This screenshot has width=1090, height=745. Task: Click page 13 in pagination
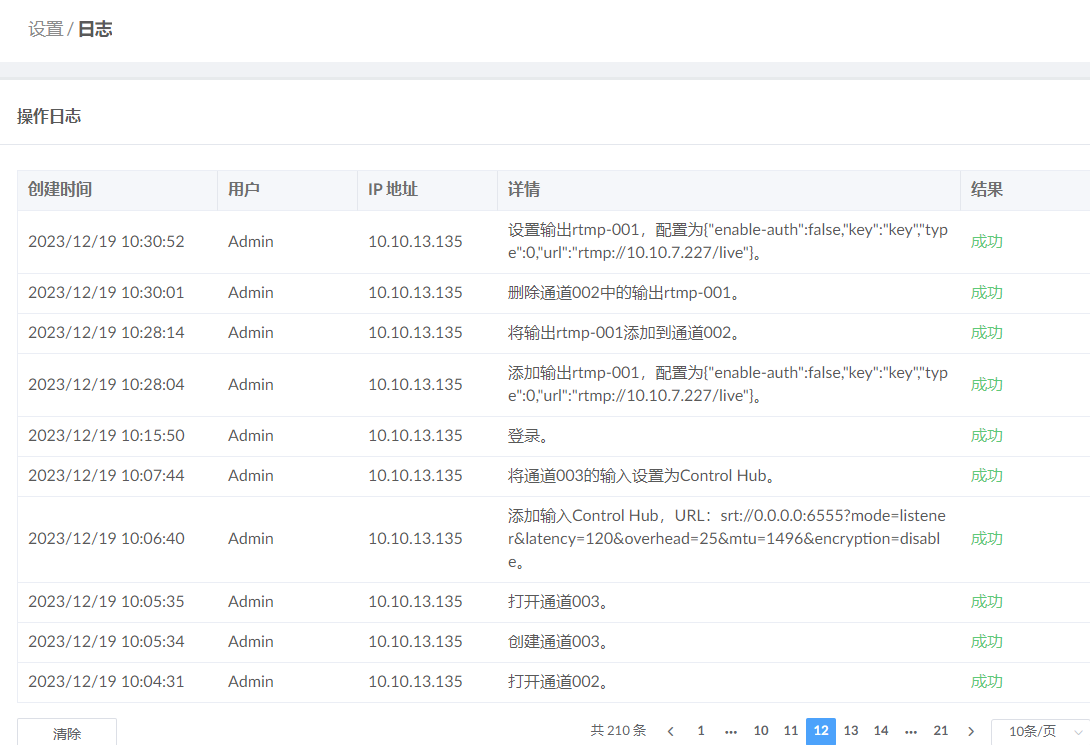point(851,731)
